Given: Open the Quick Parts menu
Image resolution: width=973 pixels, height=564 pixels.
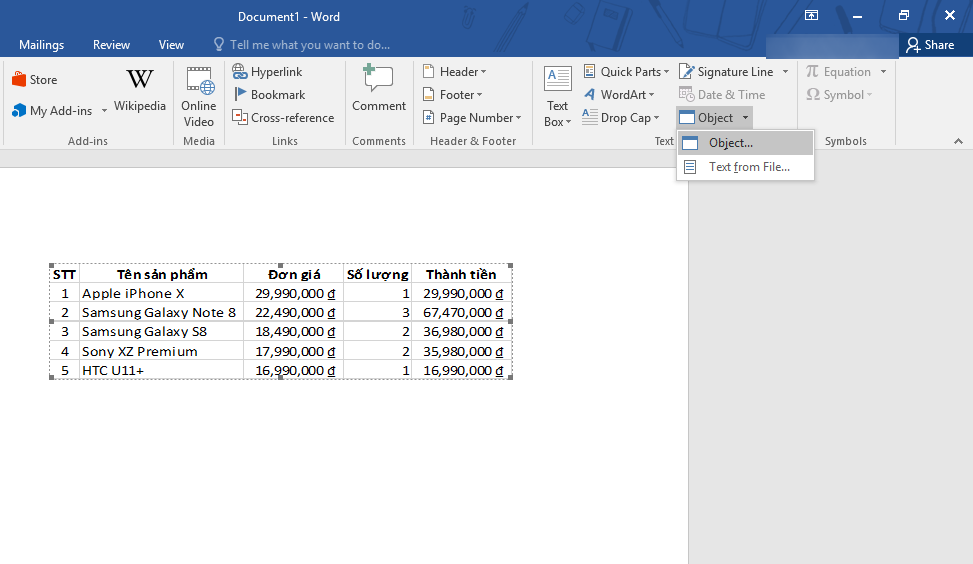Looking at the screenshot, I should point(626,72).
